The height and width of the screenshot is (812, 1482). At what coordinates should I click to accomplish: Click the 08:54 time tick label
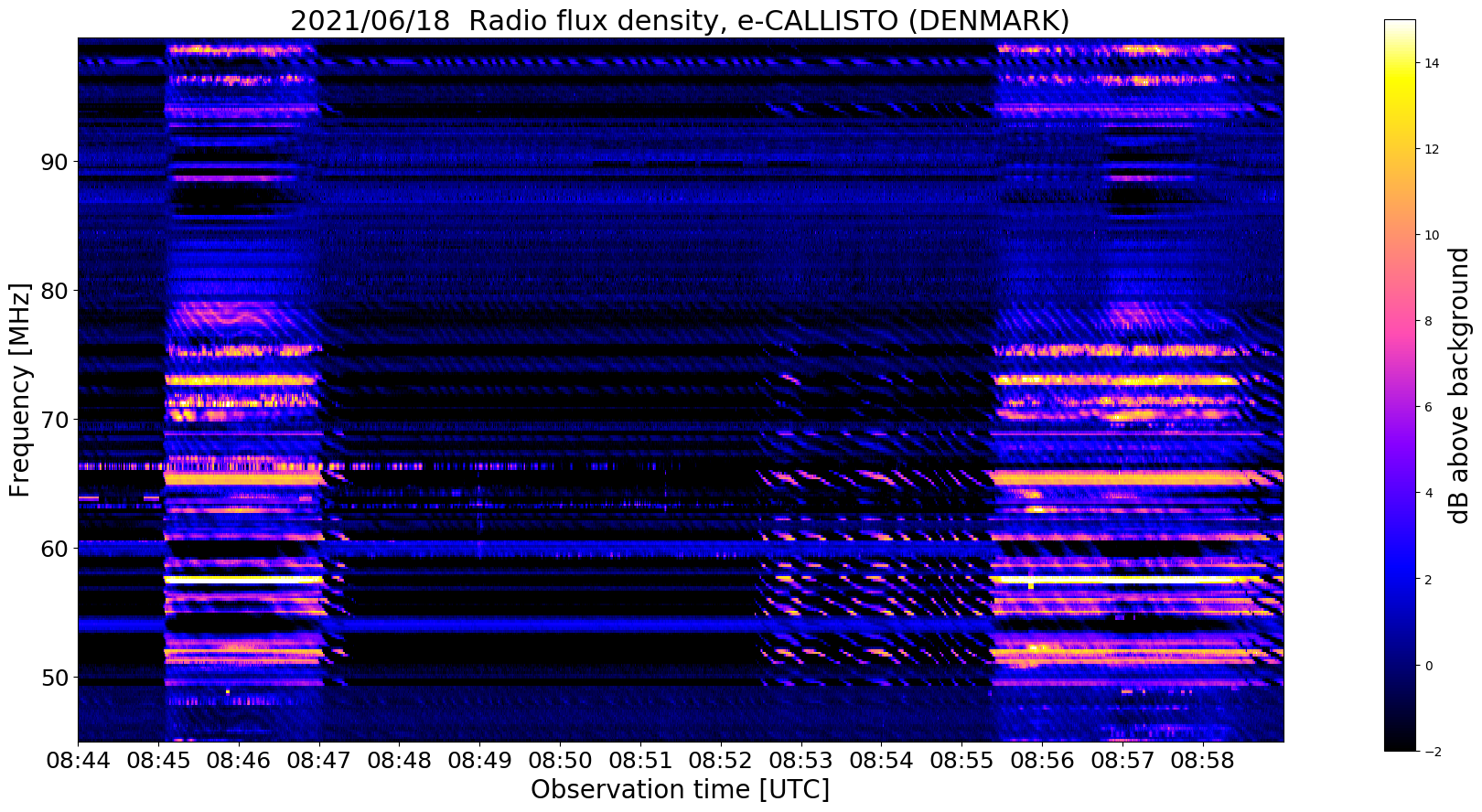tap(882, 760)
